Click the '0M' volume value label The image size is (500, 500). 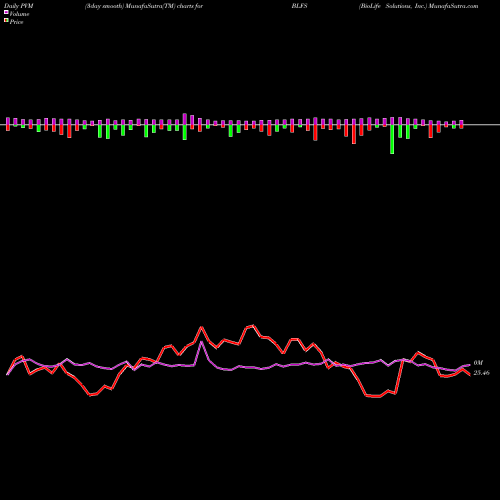(x=478, y=363)
